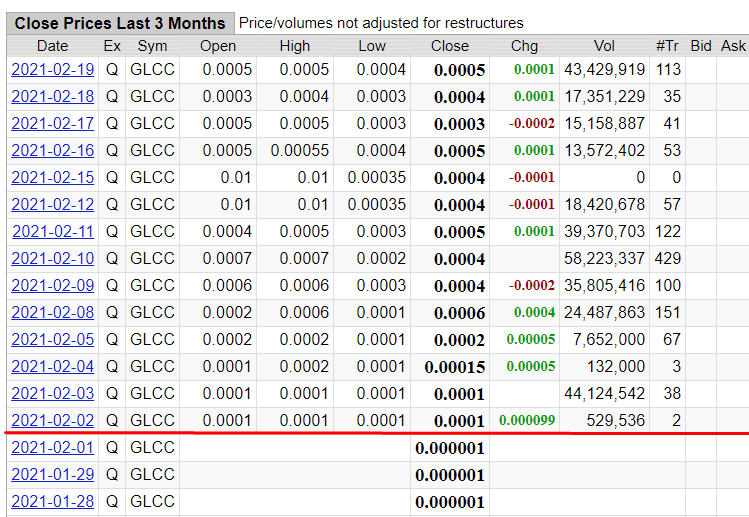Click the Vol column header

604,46
